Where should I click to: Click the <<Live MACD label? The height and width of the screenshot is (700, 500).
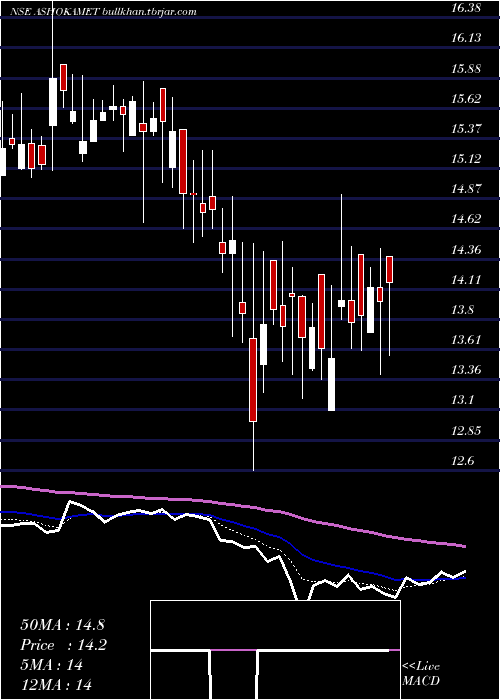click(x=421, y=674)
